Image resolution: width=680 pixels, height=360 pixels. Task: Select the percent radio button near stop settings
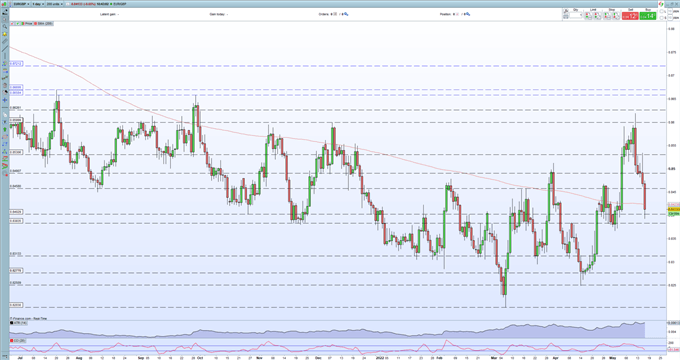click(x=661, y=12)
